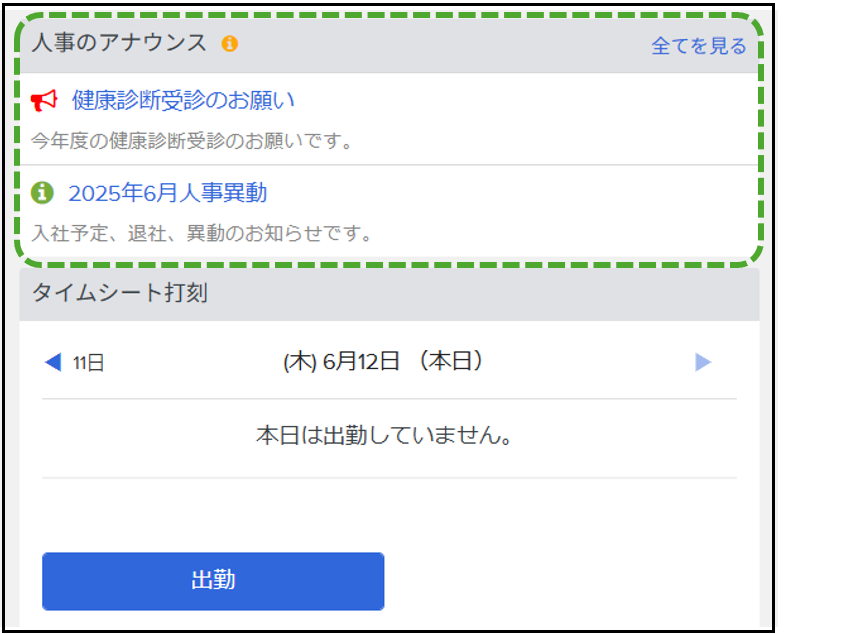This screenshot has width=863, height=634.
Task: Select the 11日 previous date label
Action: (89, 363)
